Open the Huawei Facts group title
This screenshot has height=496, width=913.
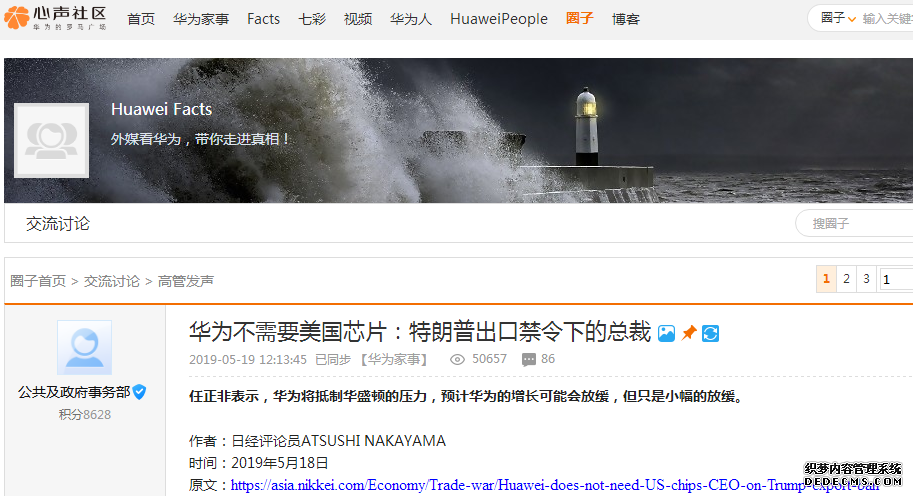coord(161,109)
